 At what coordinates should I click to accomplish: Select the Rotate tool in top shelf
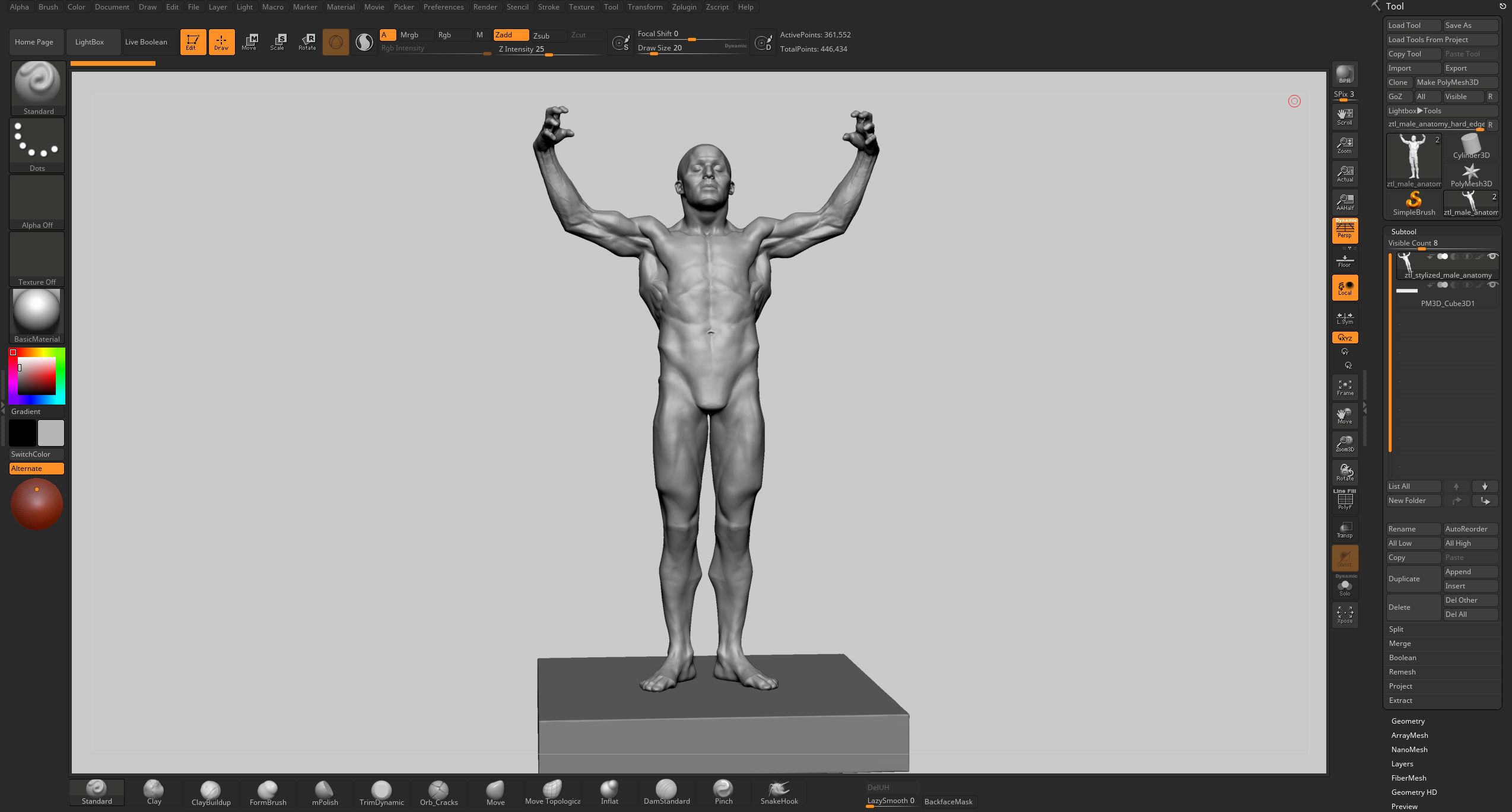[307, 42]
